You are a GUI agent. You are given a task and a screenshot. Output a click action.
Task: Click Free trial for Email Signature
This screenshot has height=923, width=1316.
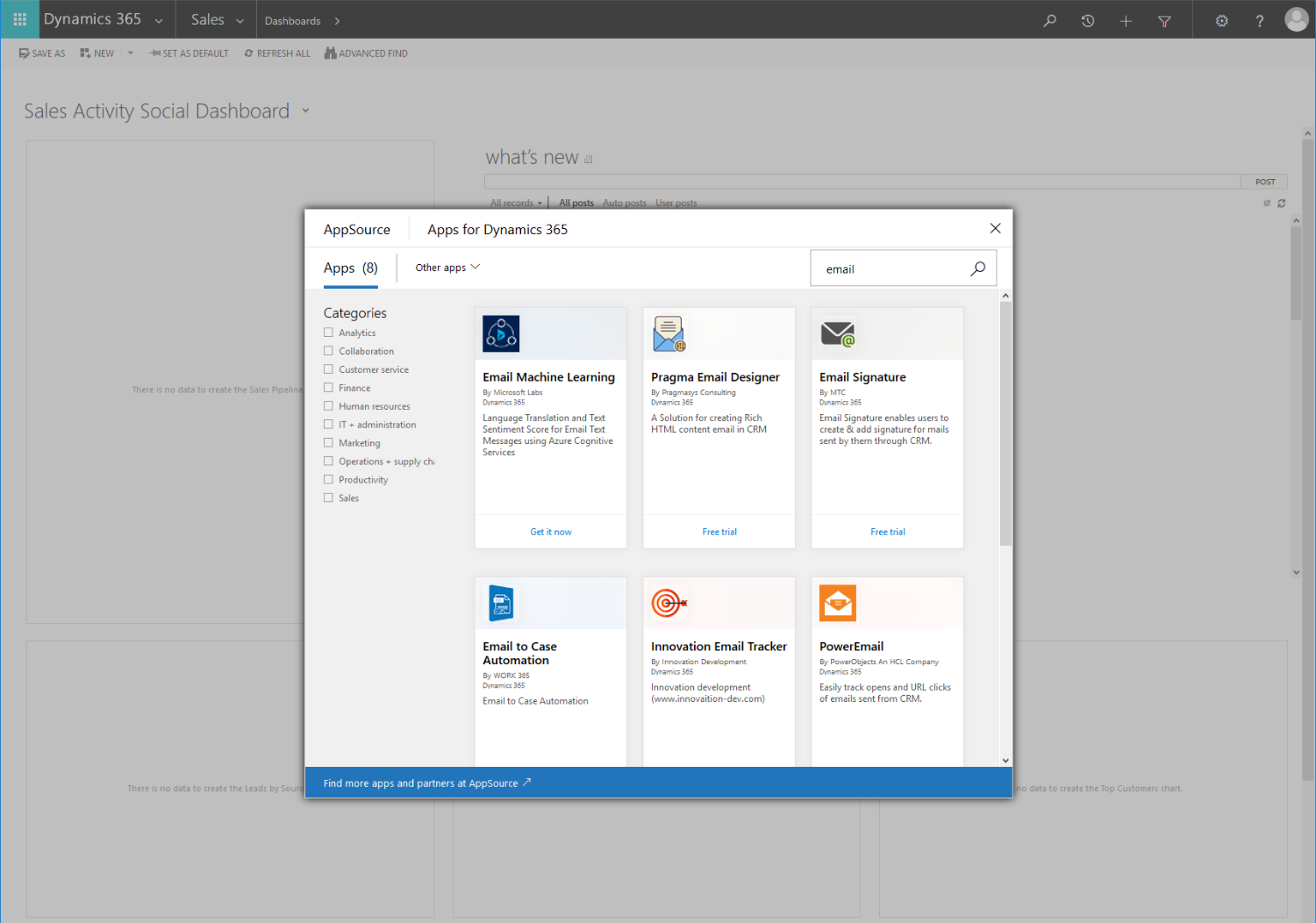point(888,532)
